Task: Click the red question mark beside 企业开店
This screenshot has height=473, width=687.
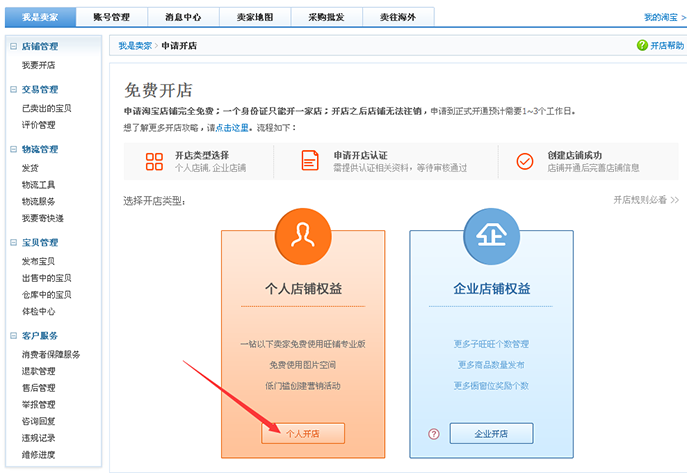Action: pyautogui.click(x=434, y=434)
